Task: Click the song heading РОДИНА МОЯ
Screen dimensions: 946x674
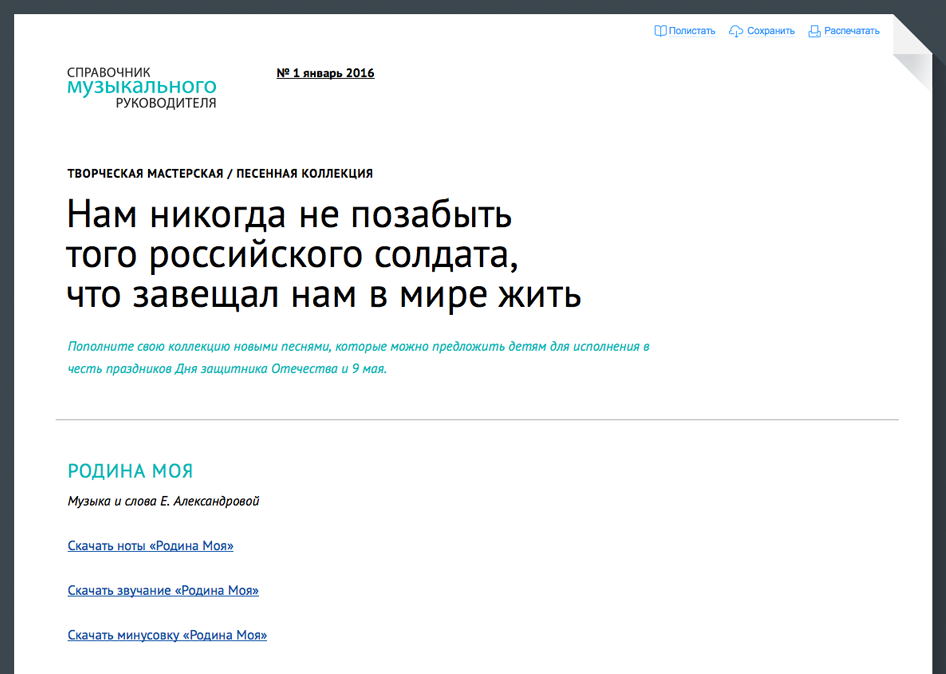Action: coord(130,471)
